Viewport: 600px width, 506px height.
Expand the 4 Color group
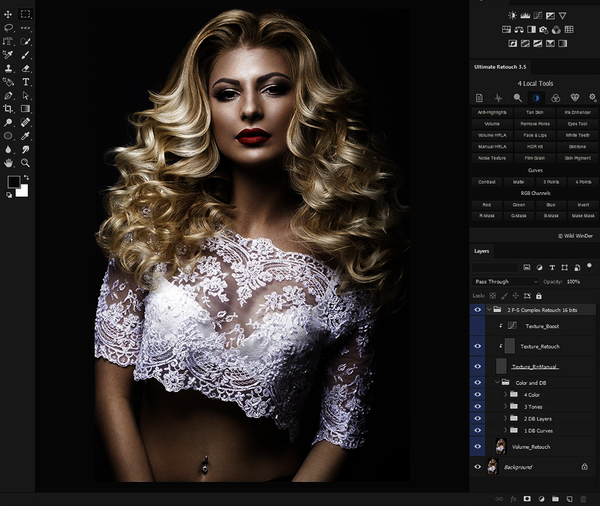pos(505,394)
